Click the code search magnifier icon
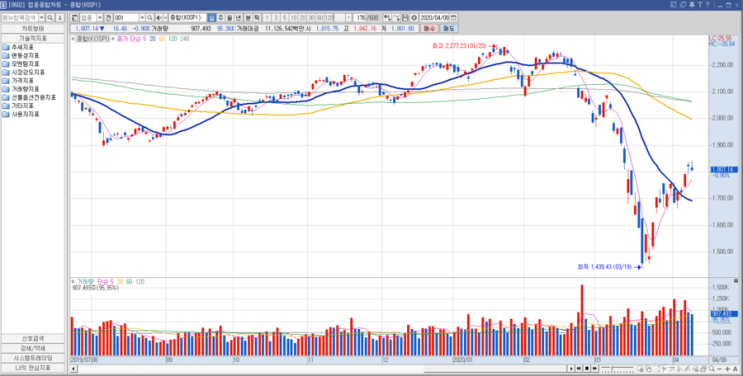This screenshot has width=743, height=376. point(150,18)
